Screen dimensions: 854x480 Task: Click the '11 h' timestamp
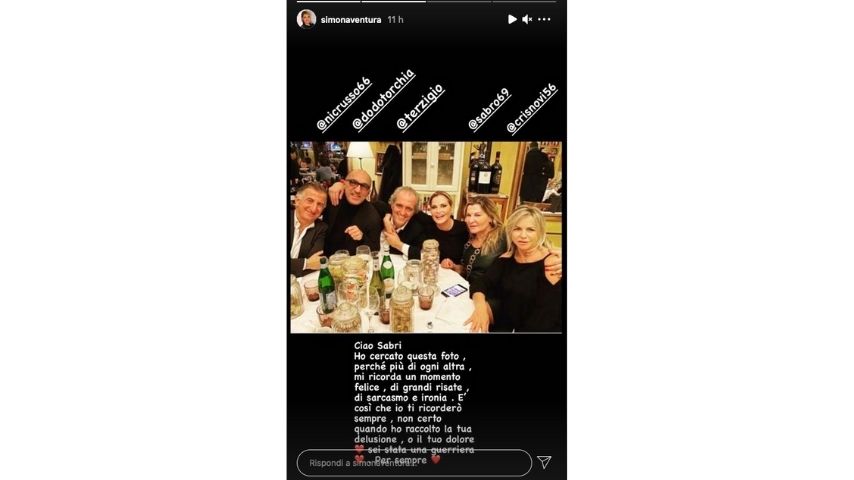395,20
